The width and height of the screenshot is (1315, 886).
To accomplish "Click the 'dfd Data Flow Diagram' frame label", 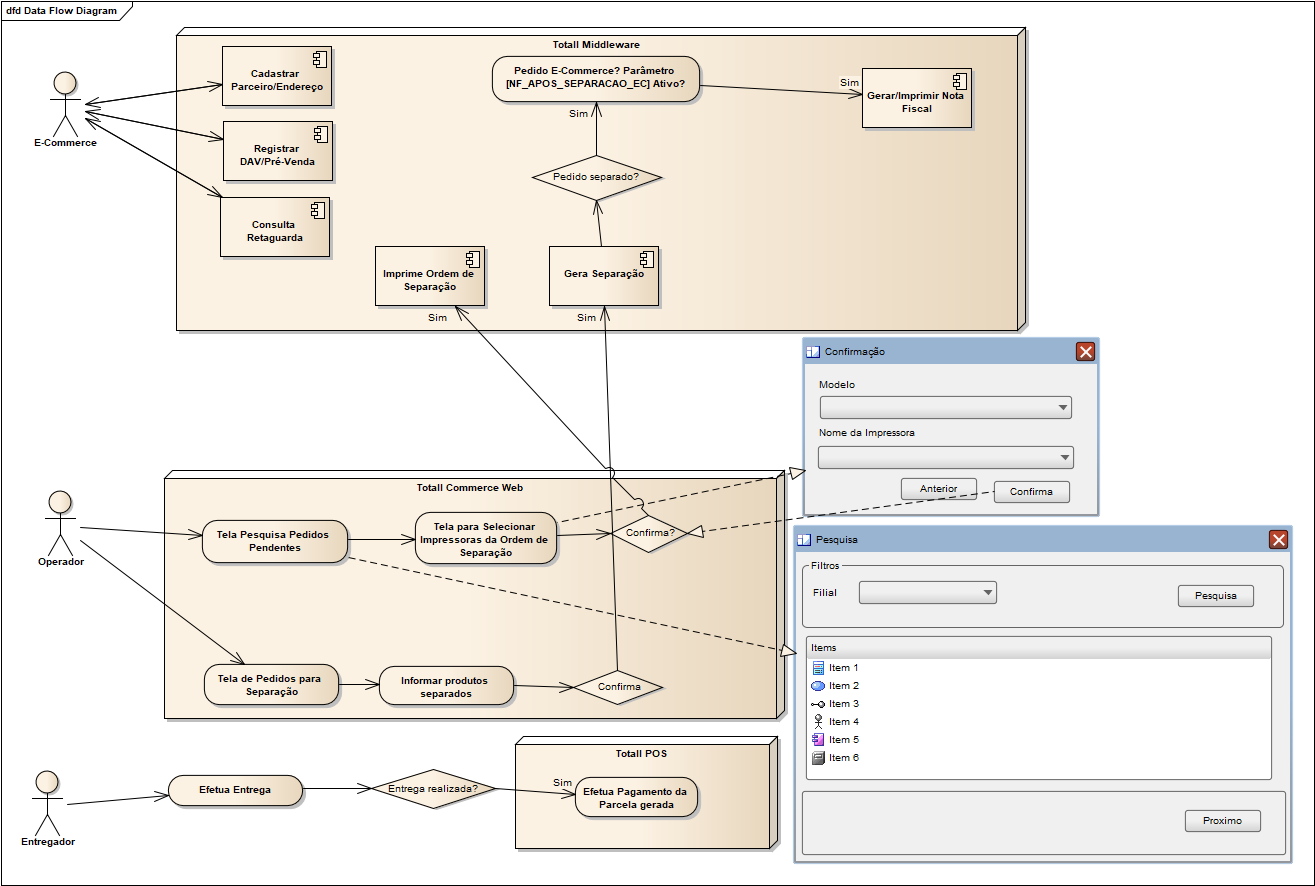I will (61, 11).
